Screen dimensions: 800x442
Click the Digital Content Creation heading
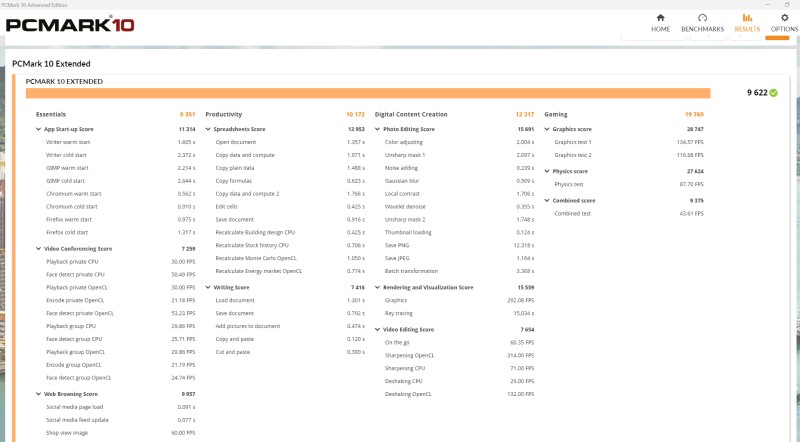(x=411, y=114)
